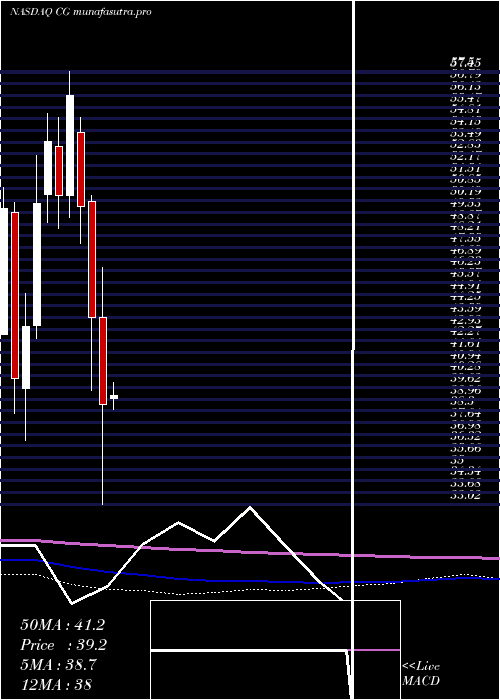
Task: Click the NASDAQ CG munafasutra.pro chart title
Action: 80,12
